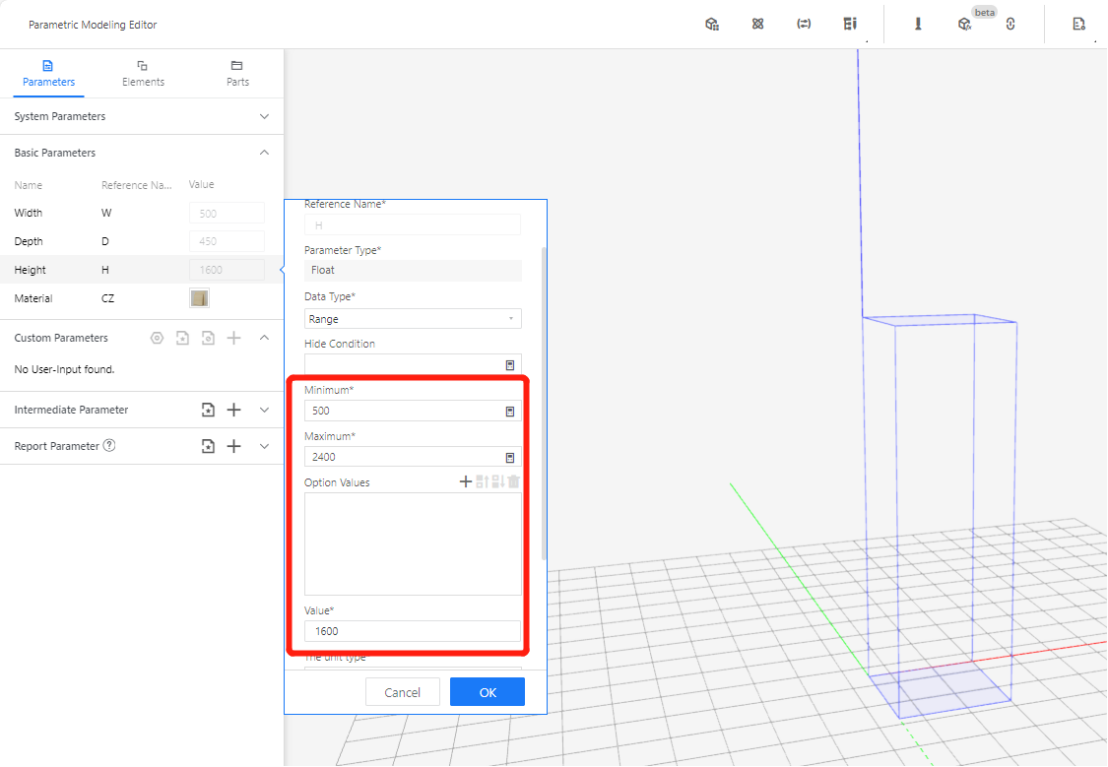The width and height of the screenshot is (1108, 767).
Task: Click the cube icon with beta badge
Action: [964, 24]
